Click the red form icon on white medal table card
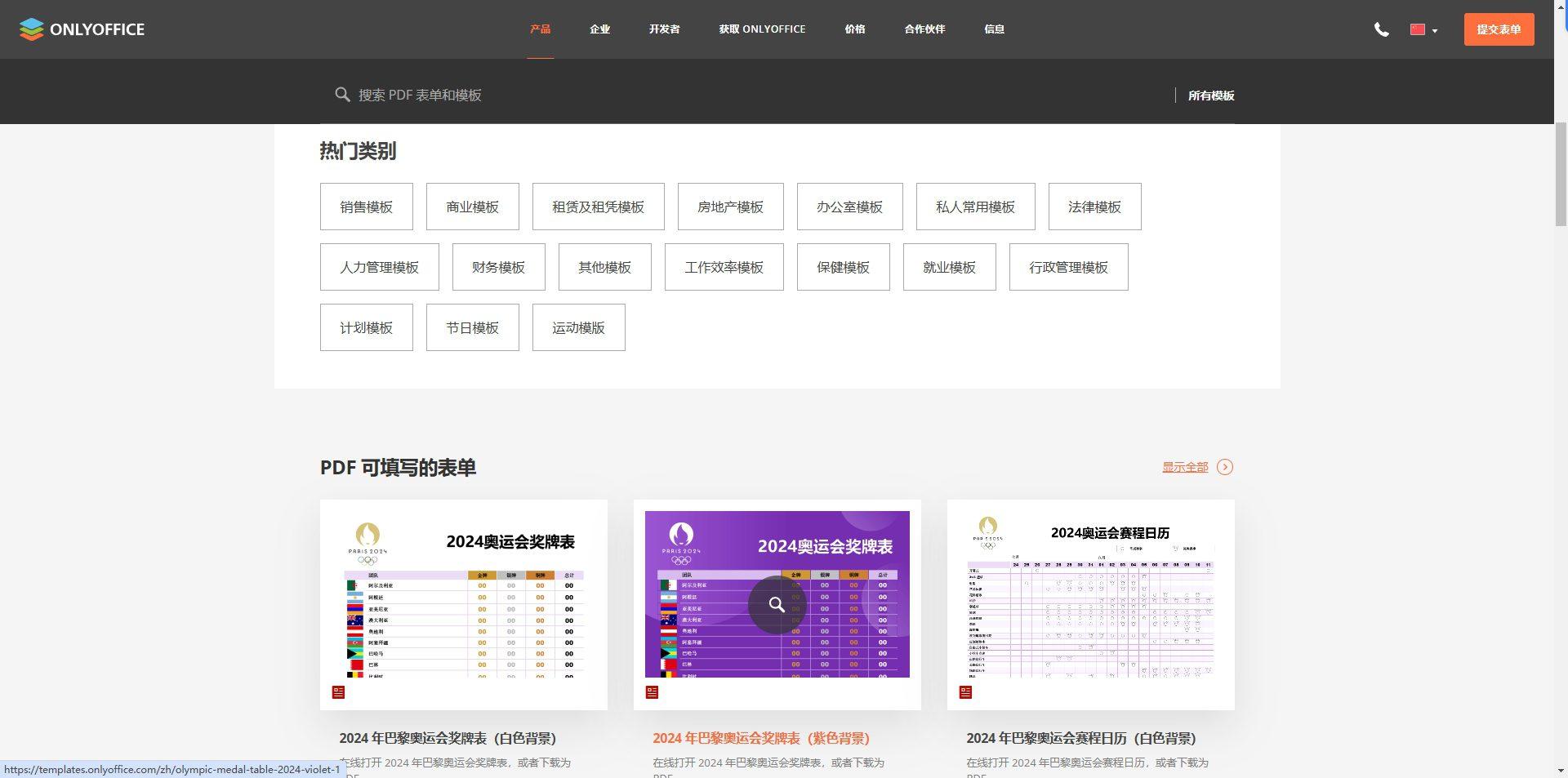 [337, 692]
